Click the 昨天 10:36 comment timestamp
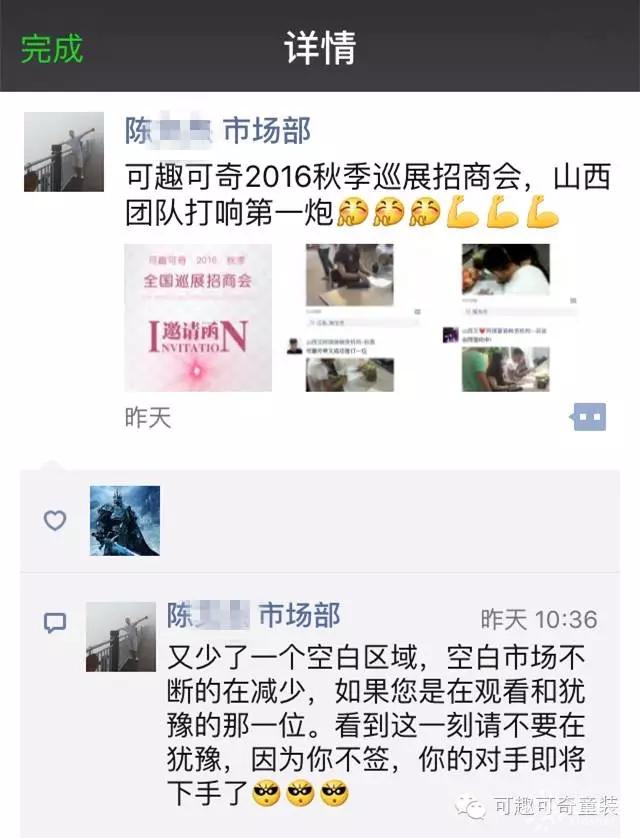 [539, 620]
